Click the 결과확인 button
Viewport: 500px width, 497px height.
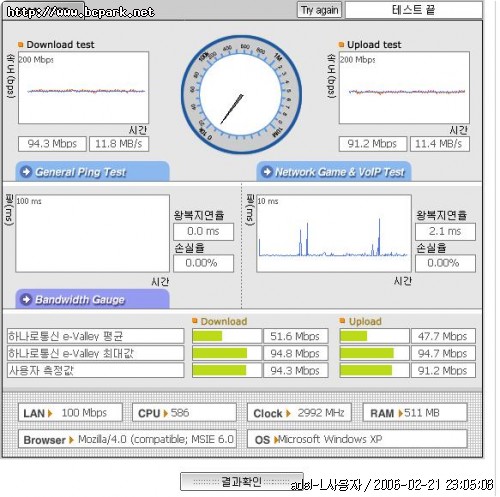coord(242,482)
